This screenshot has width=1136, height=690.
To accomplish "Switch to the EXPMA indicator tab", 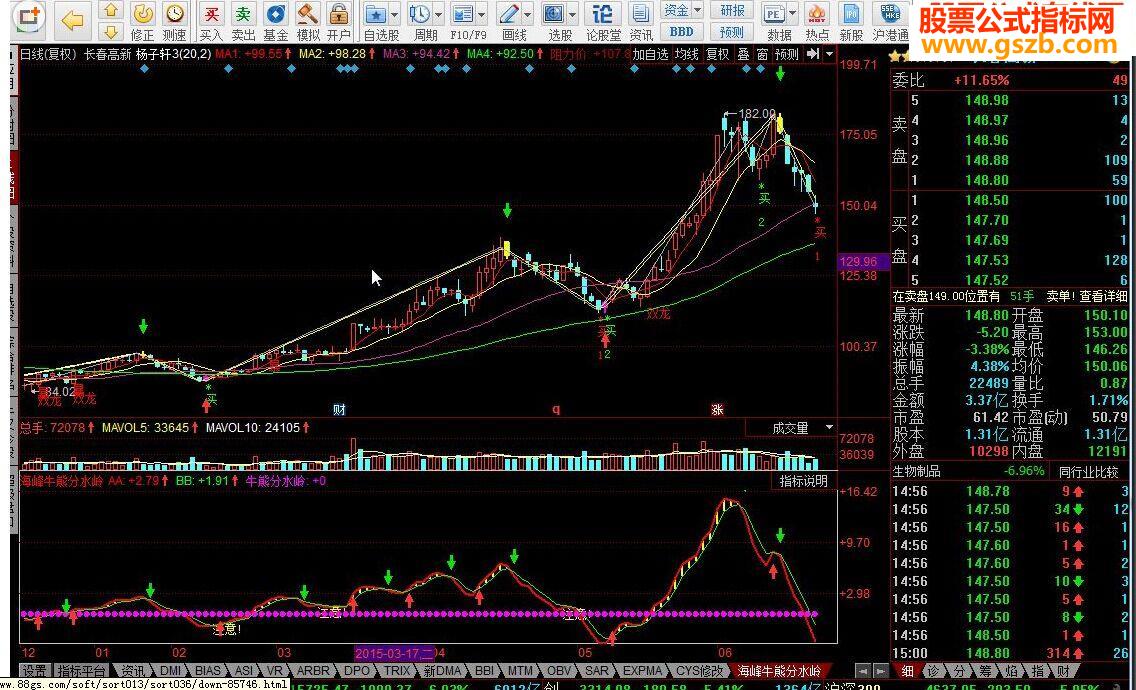I will [x=643, y=670].
